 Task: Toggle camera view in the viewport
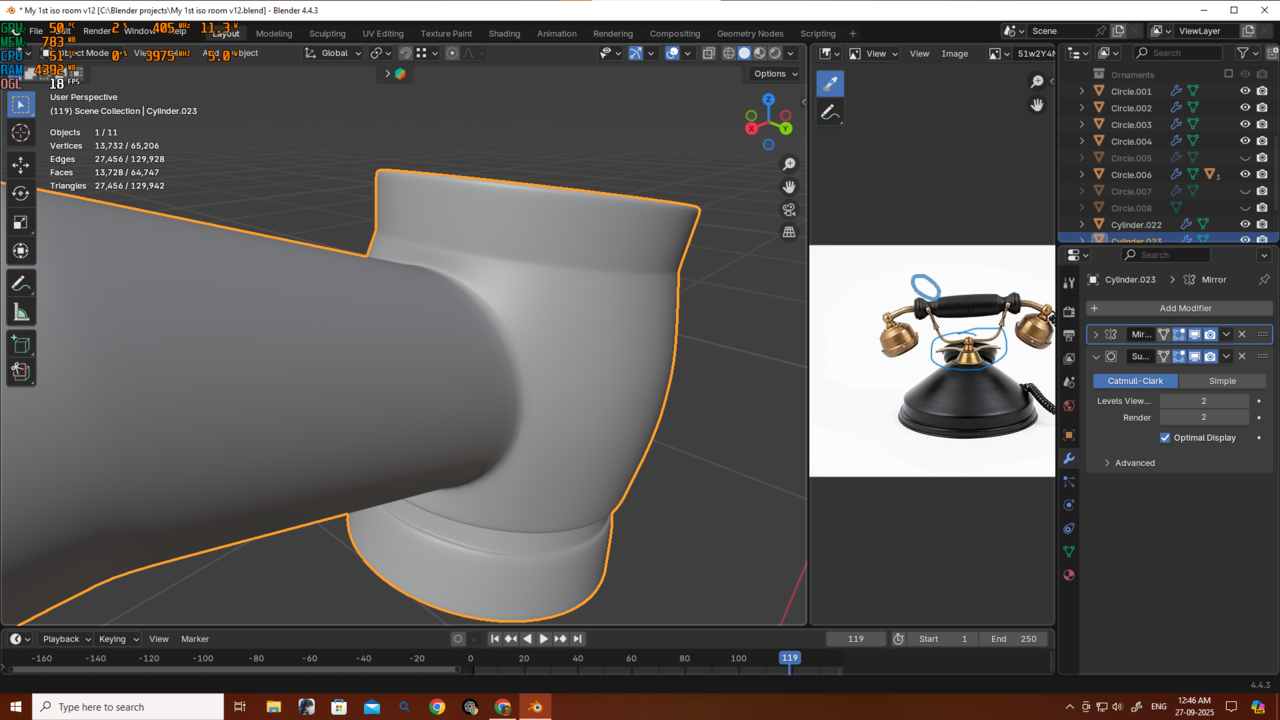[789, 209]
